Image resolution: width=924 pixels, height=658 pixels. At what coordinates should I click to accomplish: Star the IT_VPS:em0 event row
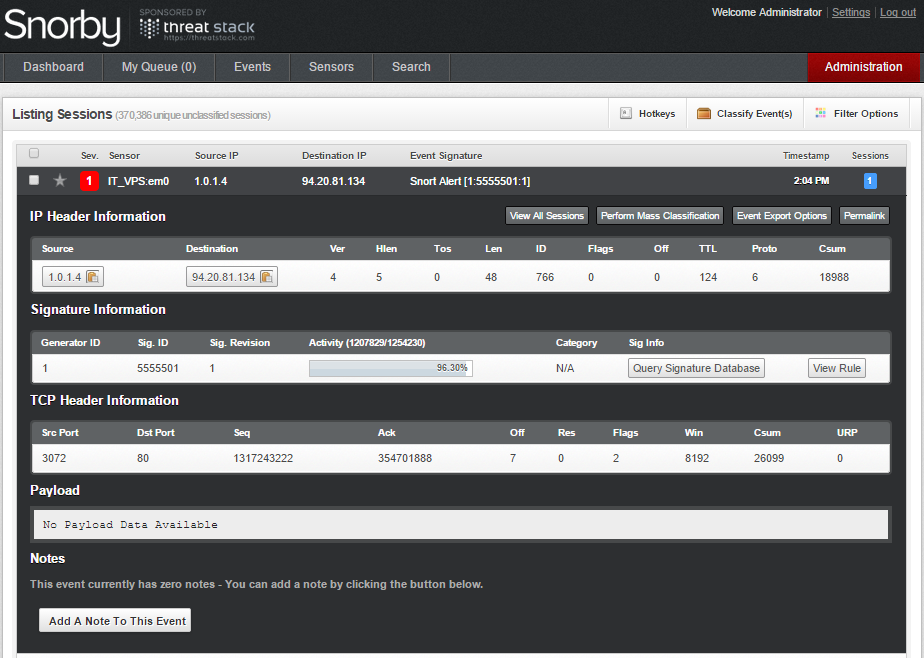point(60,181)
